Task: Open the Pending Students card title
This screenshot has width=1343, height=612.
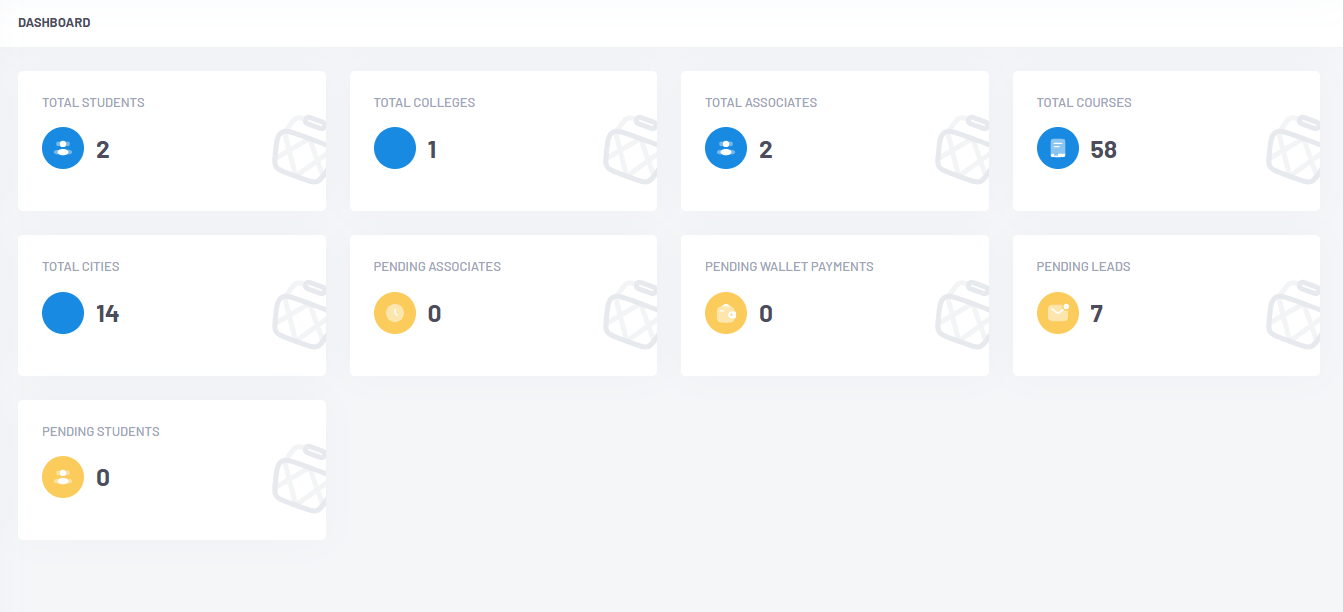Action: click(x=101, y=432)
